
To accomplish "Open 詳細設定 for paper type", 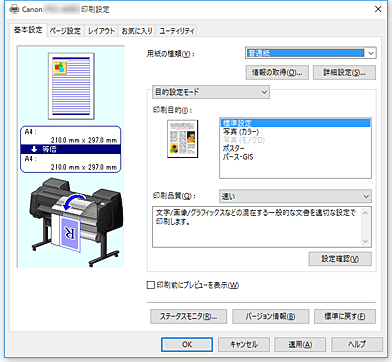I will click(344, 72).
